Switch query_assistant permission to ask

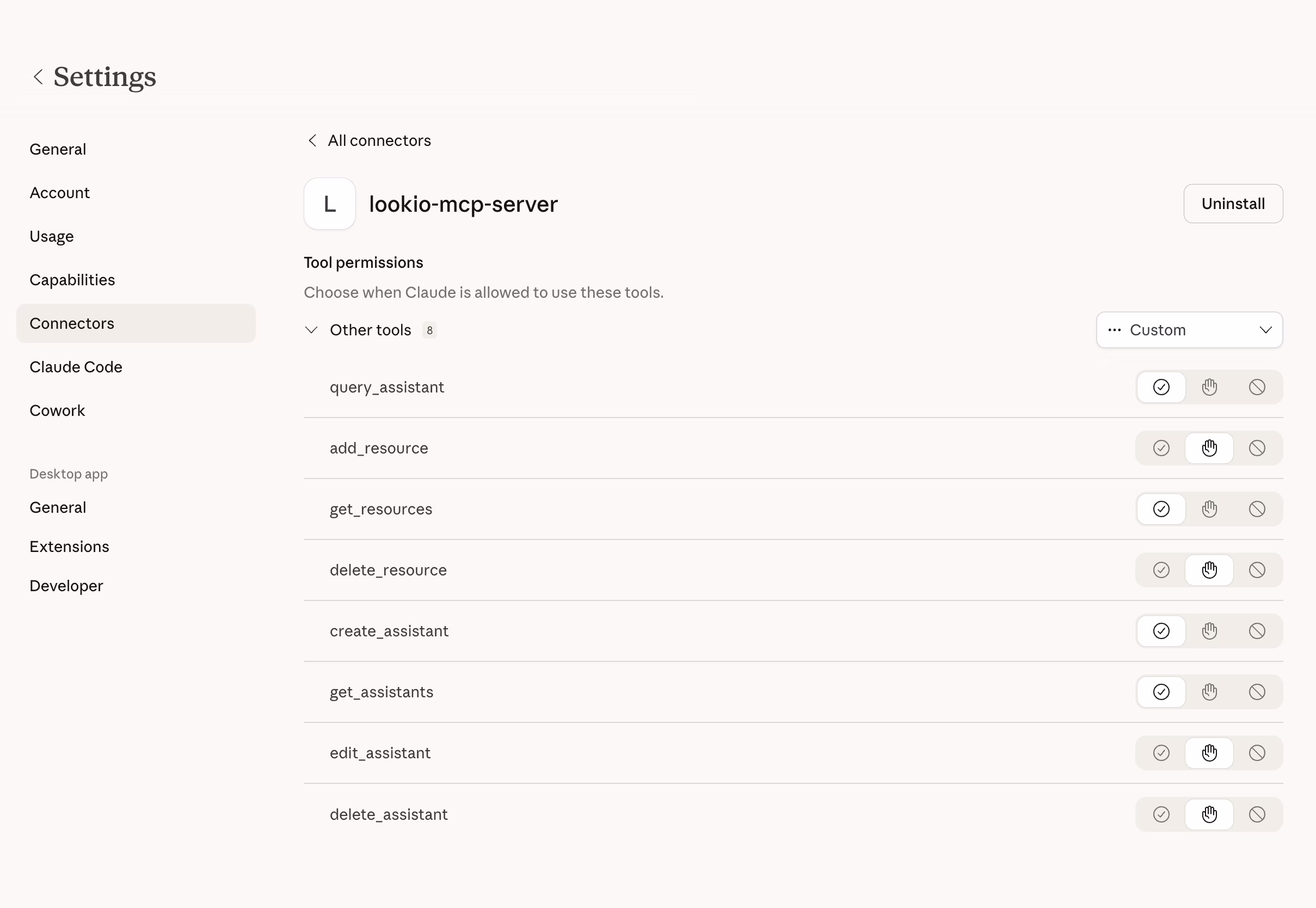tap(1210, 387)
